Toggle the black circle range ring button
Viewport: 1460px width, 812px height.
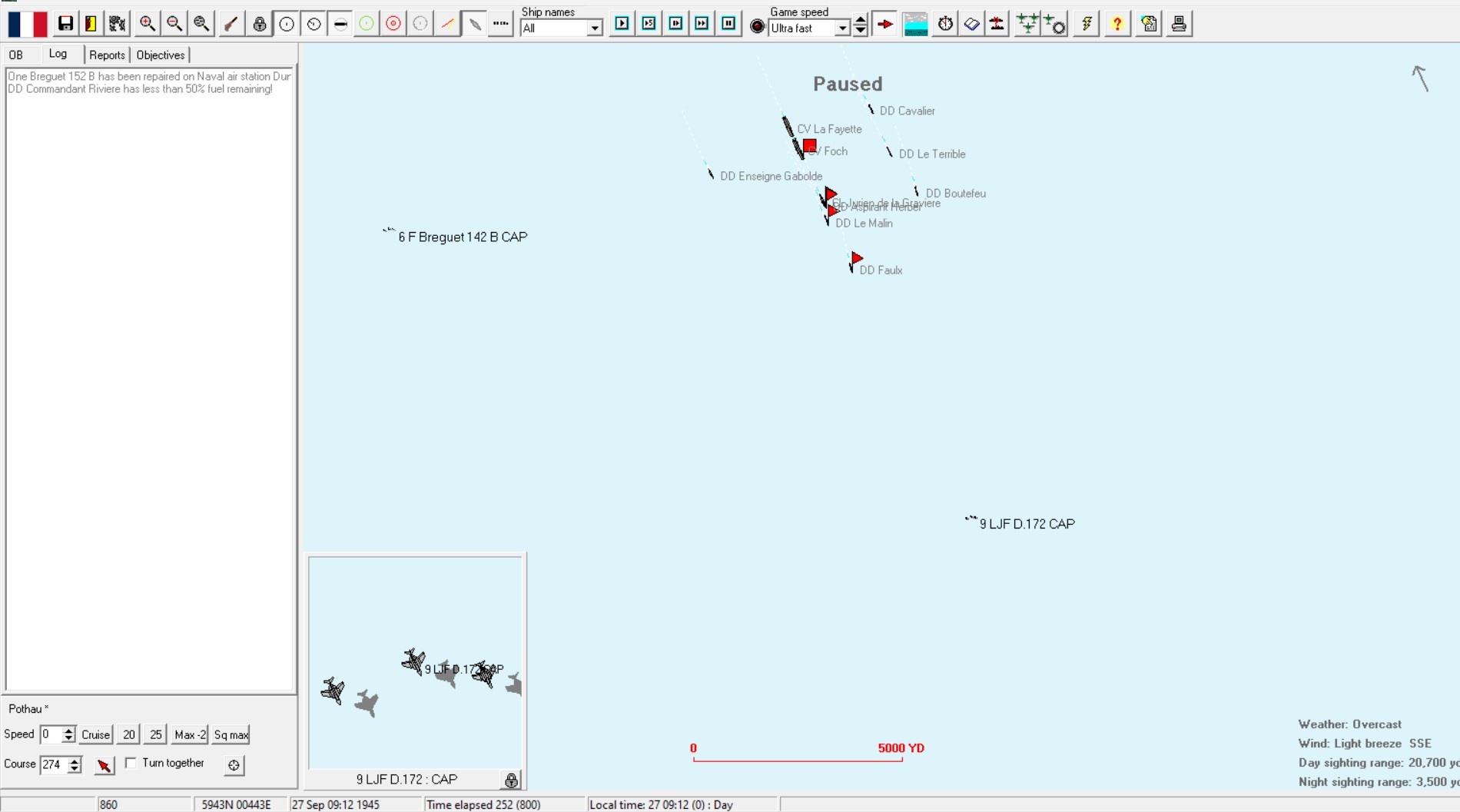tap(287, 25)
